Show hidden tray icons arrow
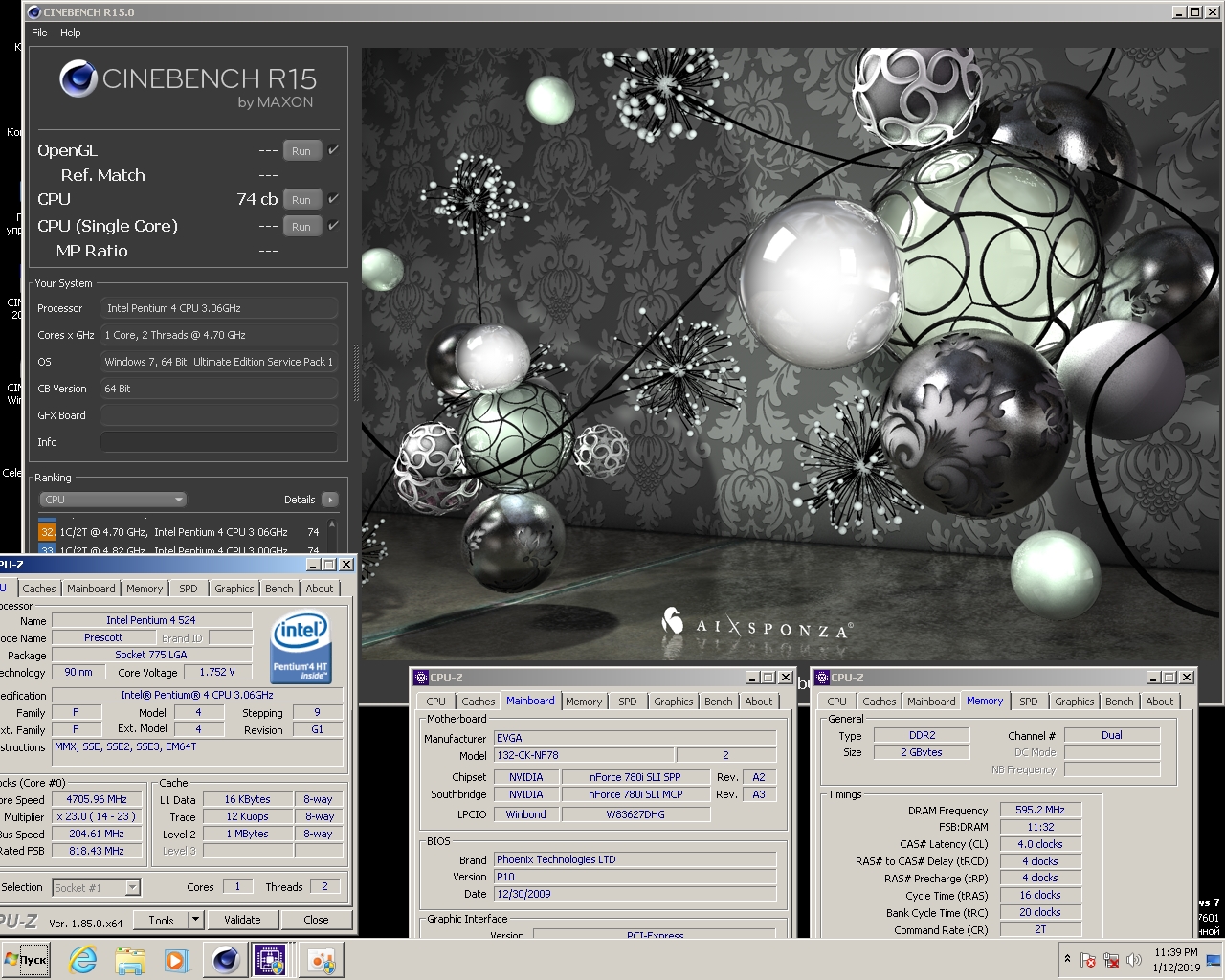Image resolution: width=1225 pixels, height=980 pixels. coord(1067,959)
